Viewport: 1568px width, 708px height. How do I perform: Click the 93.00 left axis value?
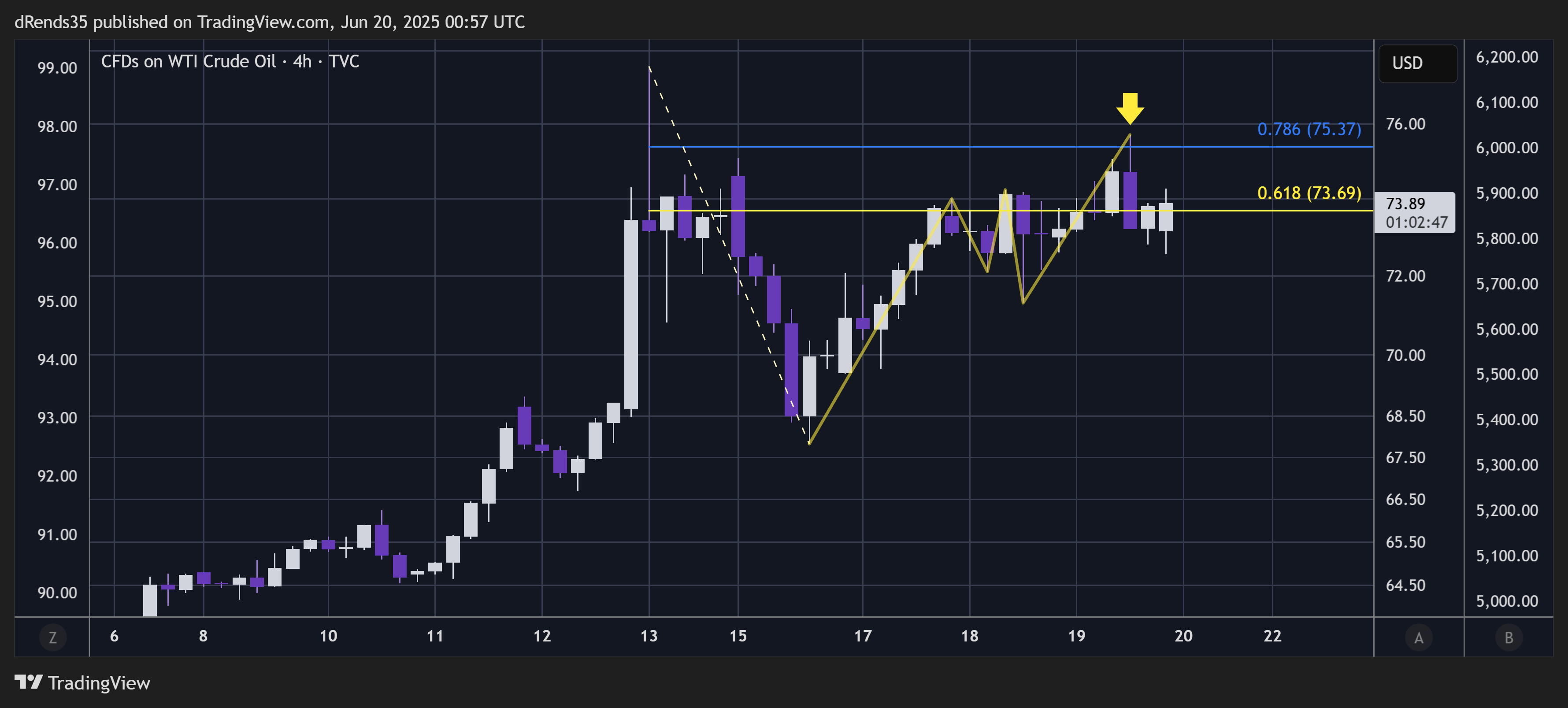pos(57,418)
